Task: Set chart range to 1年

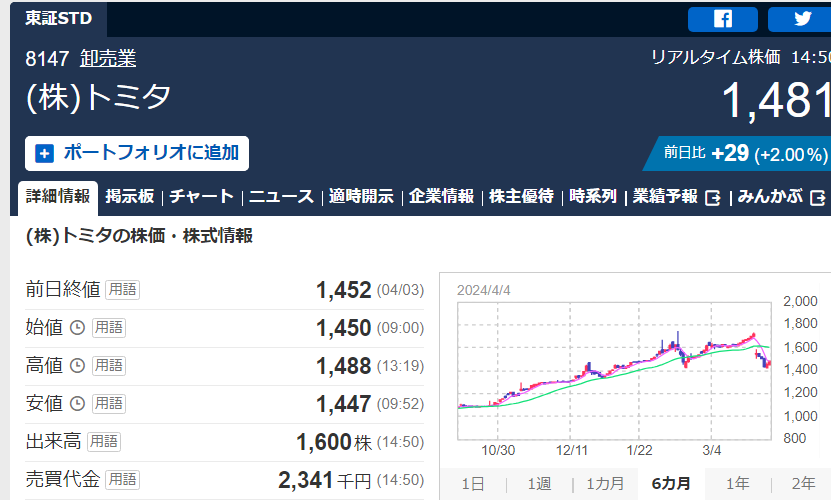Action: [737, 484]
